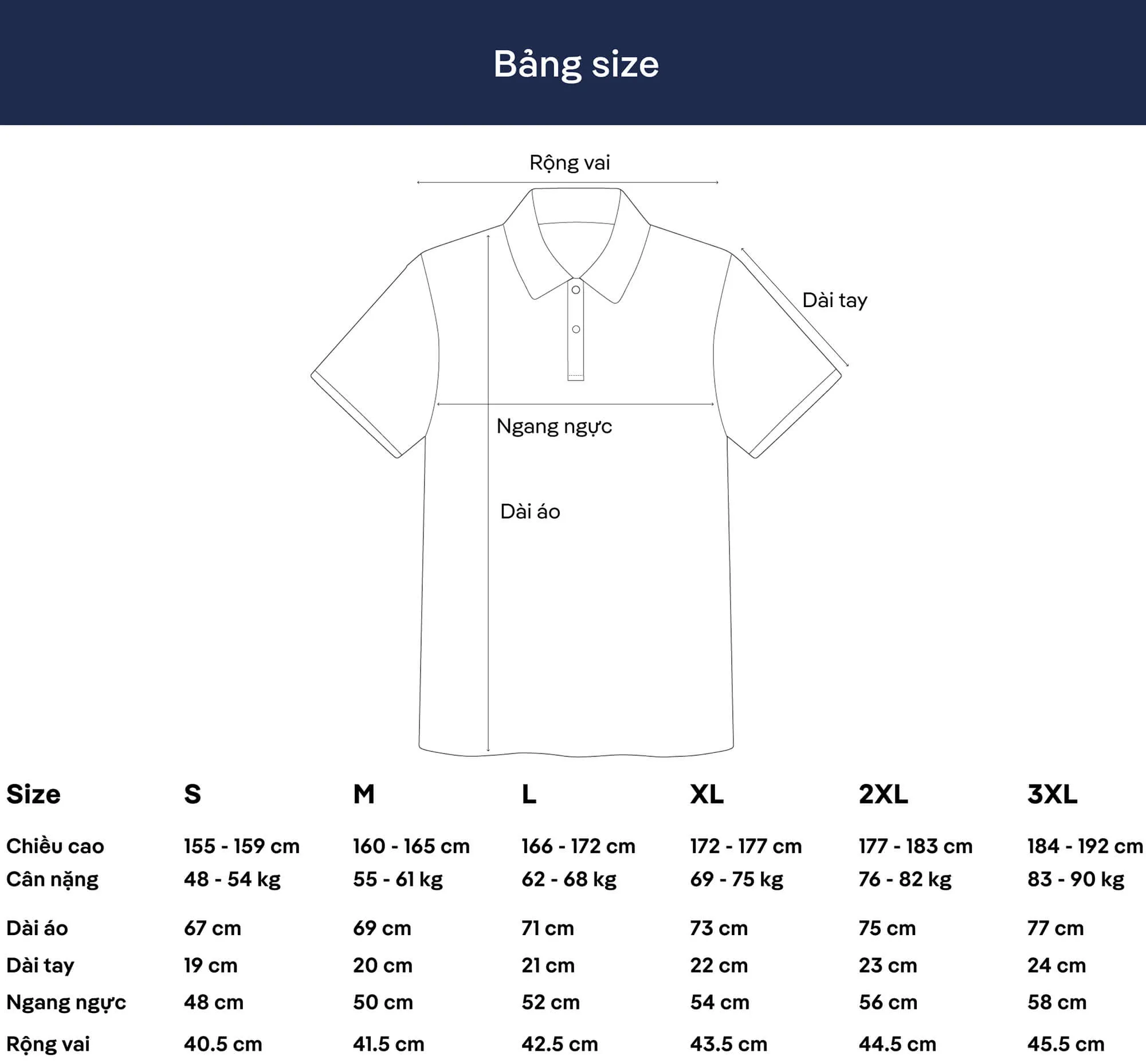Select the S size column header
Image resolution: width=1146 pixels, height=1064 pixels.
(193, 795)
